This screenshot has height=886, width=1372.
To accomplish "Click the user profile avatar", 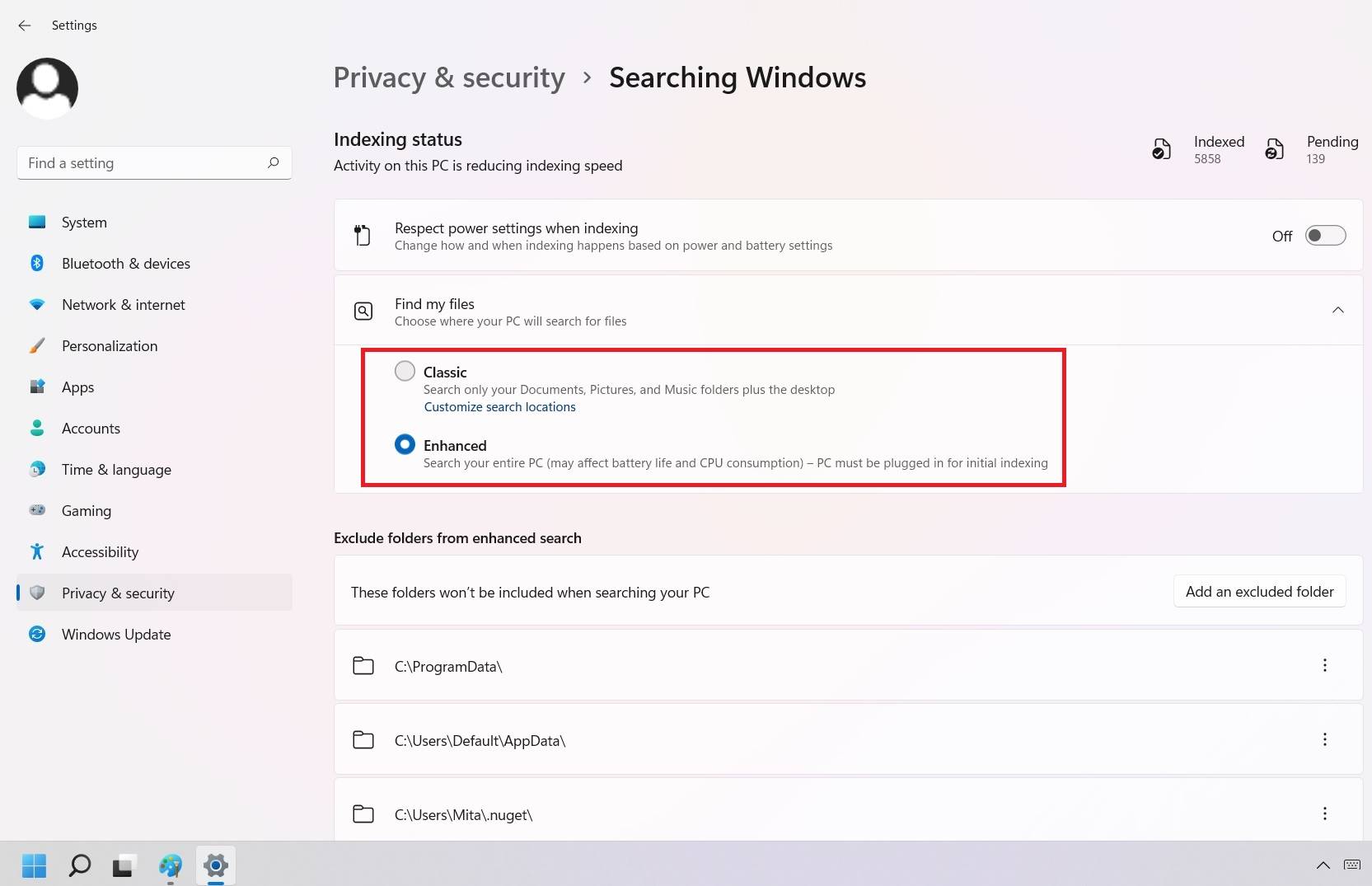I will (47, 87).
